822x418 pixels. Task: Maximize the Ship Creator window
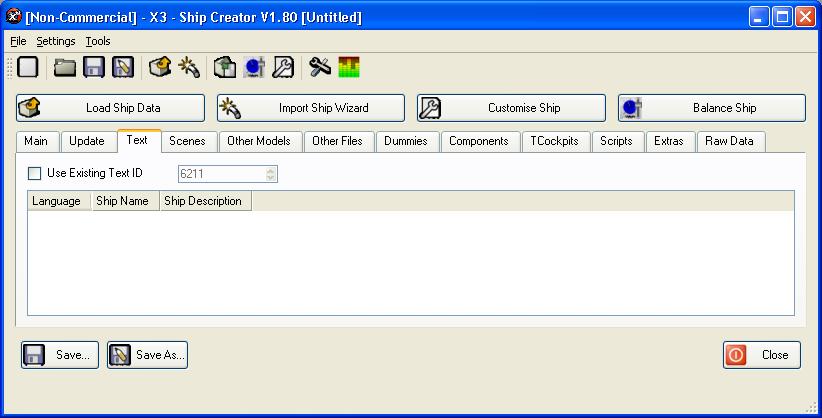782,17
